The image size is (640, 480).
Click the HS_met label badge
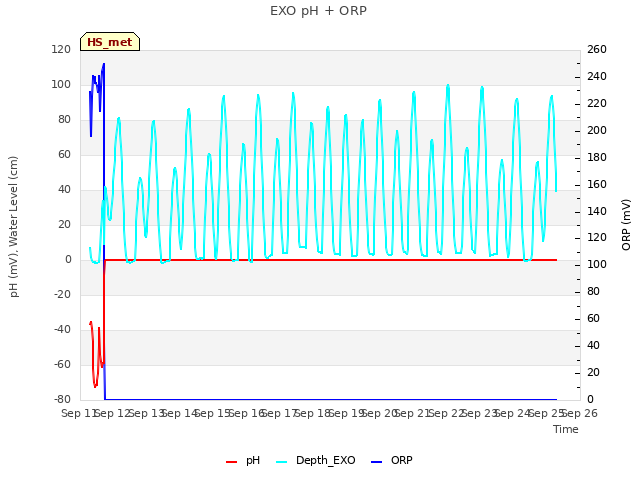(x=110, y=42)
